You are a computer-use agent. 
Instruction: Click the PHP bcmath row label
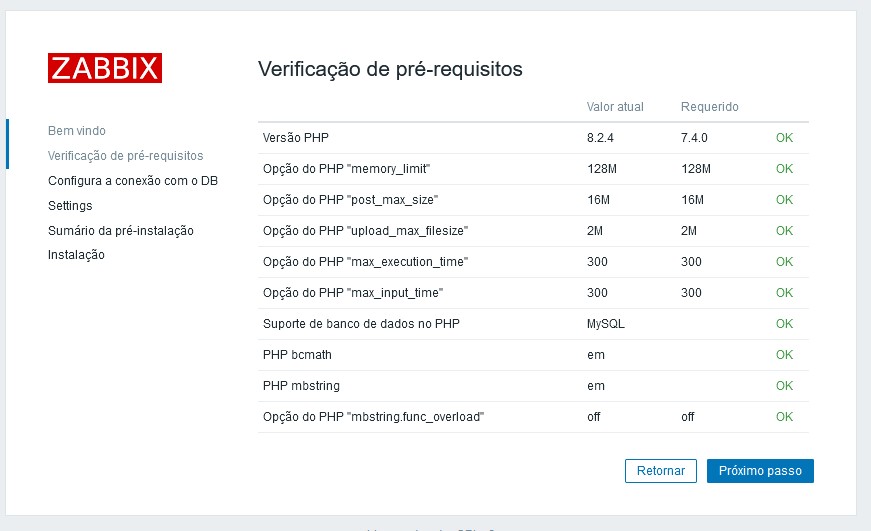click(297, 355)
